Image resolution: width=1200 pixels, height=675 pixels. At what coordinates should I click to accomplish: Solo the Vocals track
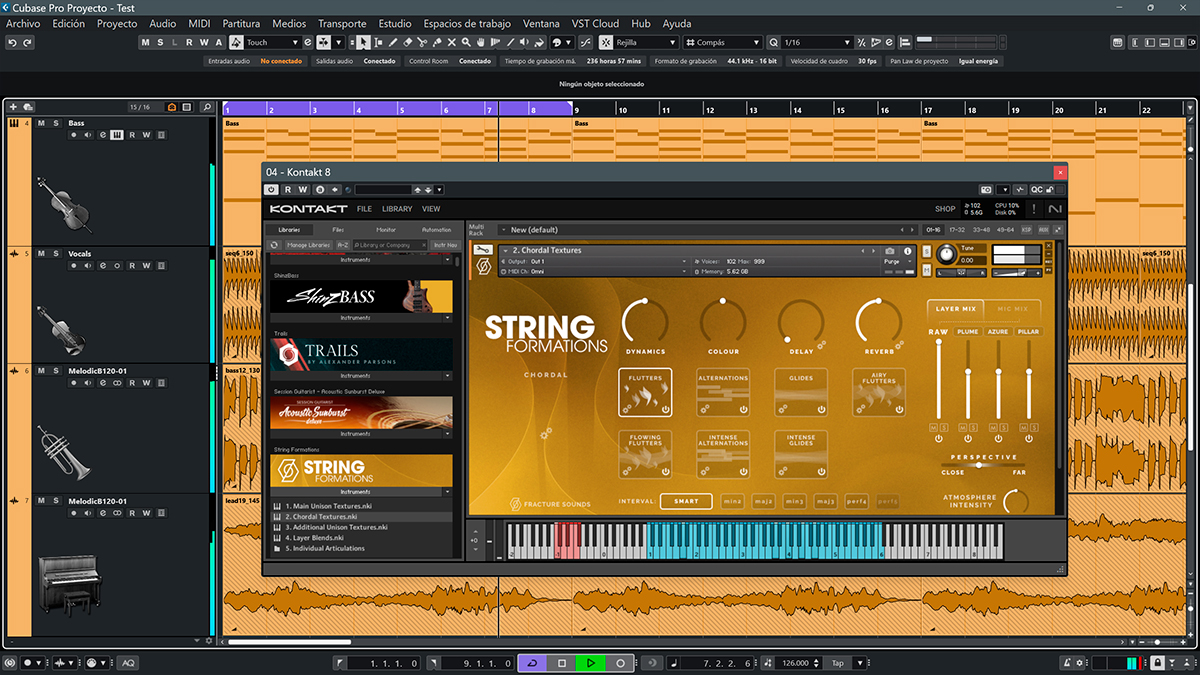(x=56, y=254)
